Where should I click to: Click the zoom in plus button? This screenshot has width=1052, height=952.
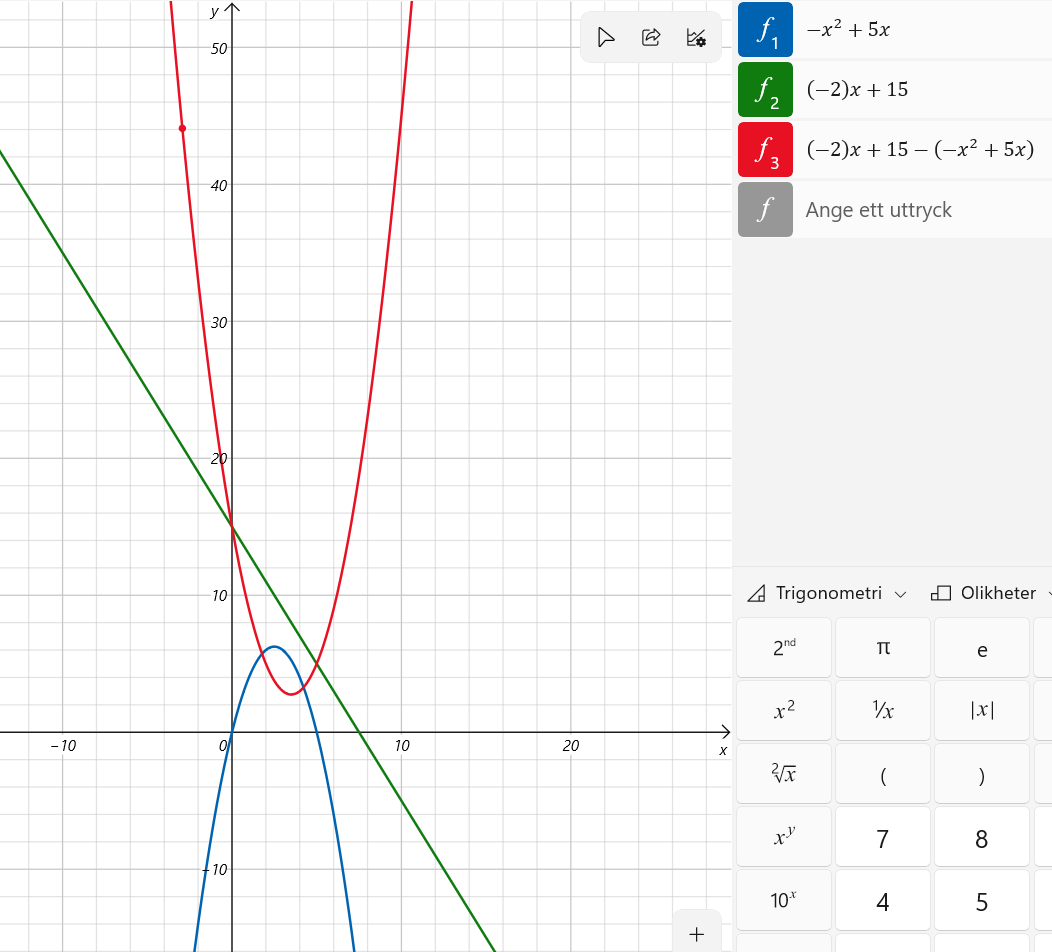coord(697,935)
